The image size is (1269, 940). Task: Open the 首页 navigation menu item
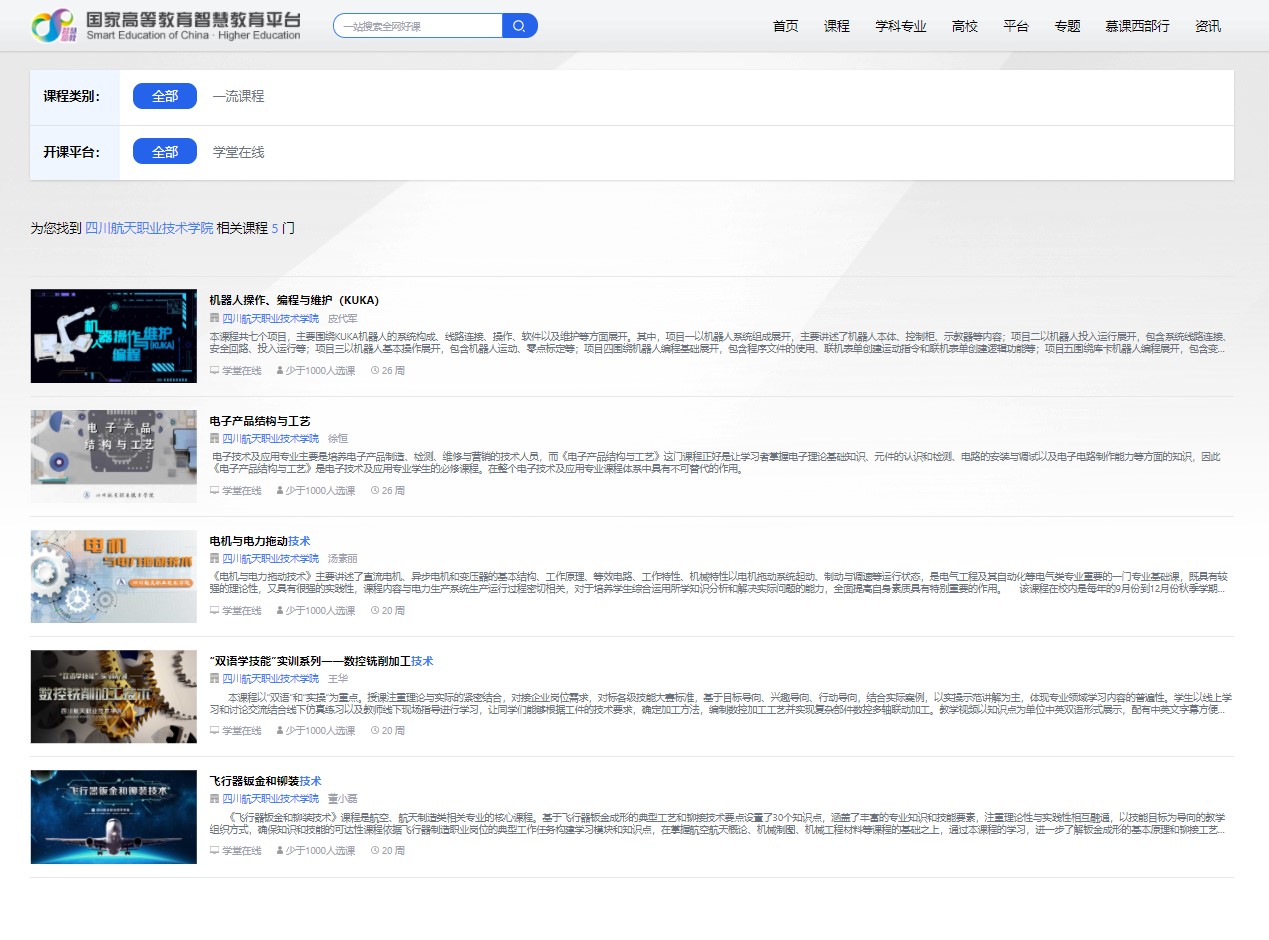tap(786, 26)
